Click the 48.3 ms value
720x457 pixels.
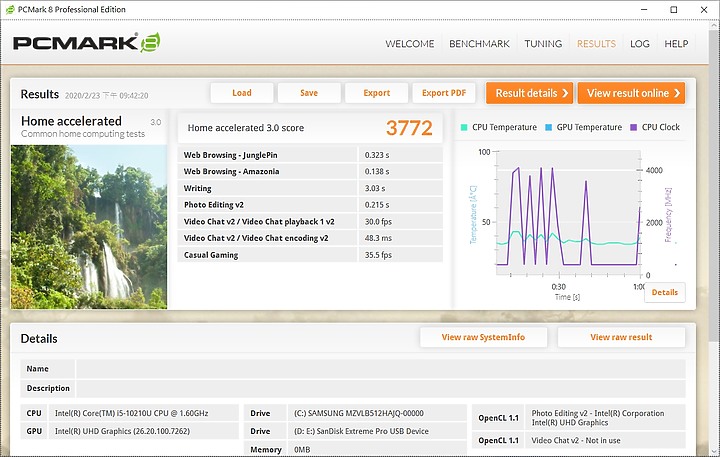[378, 238]
